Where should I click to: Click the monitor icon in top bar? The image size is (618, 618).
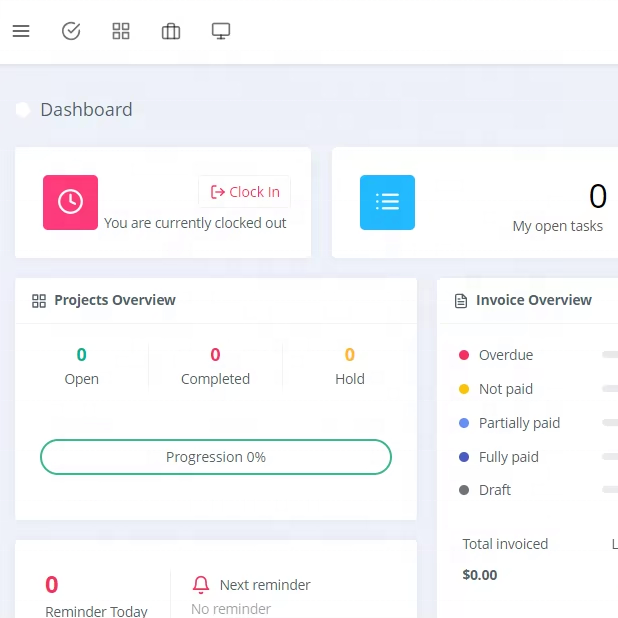pyautogui.click(x=221, y=31)
